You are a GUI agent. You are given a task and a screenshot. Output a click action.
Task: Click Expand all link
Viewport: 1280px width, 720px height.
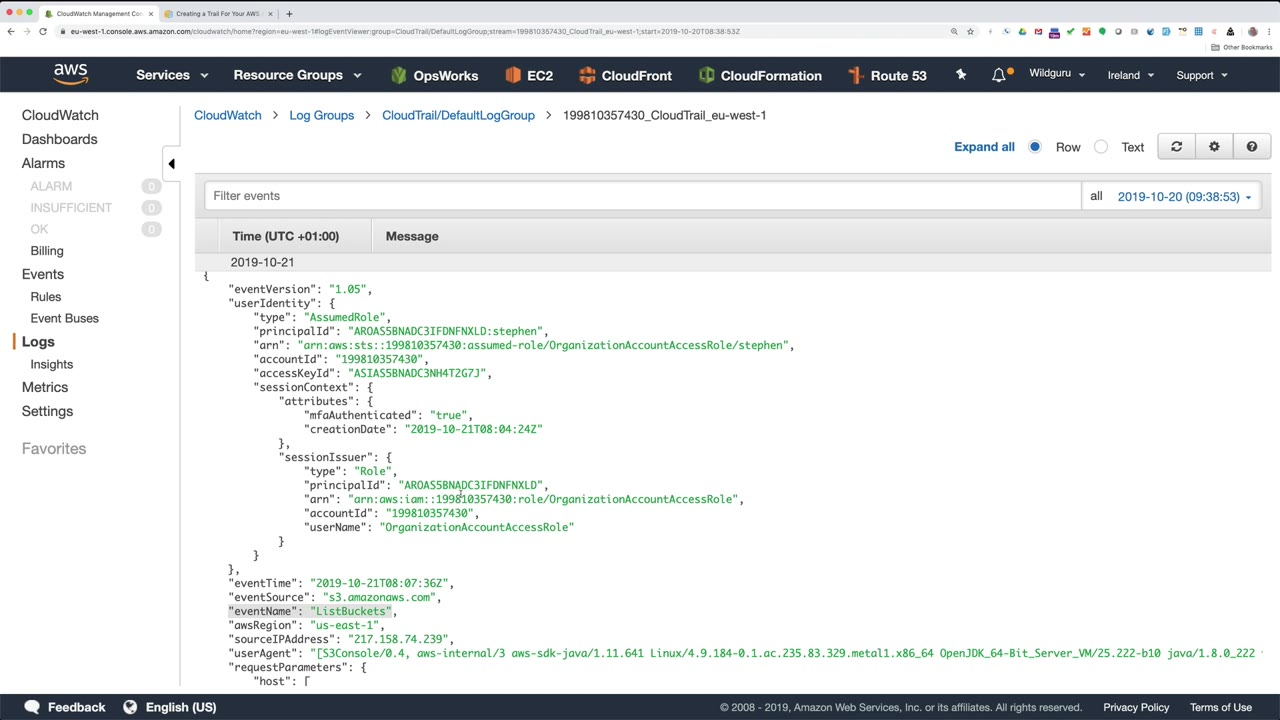(x=984, y=147)
